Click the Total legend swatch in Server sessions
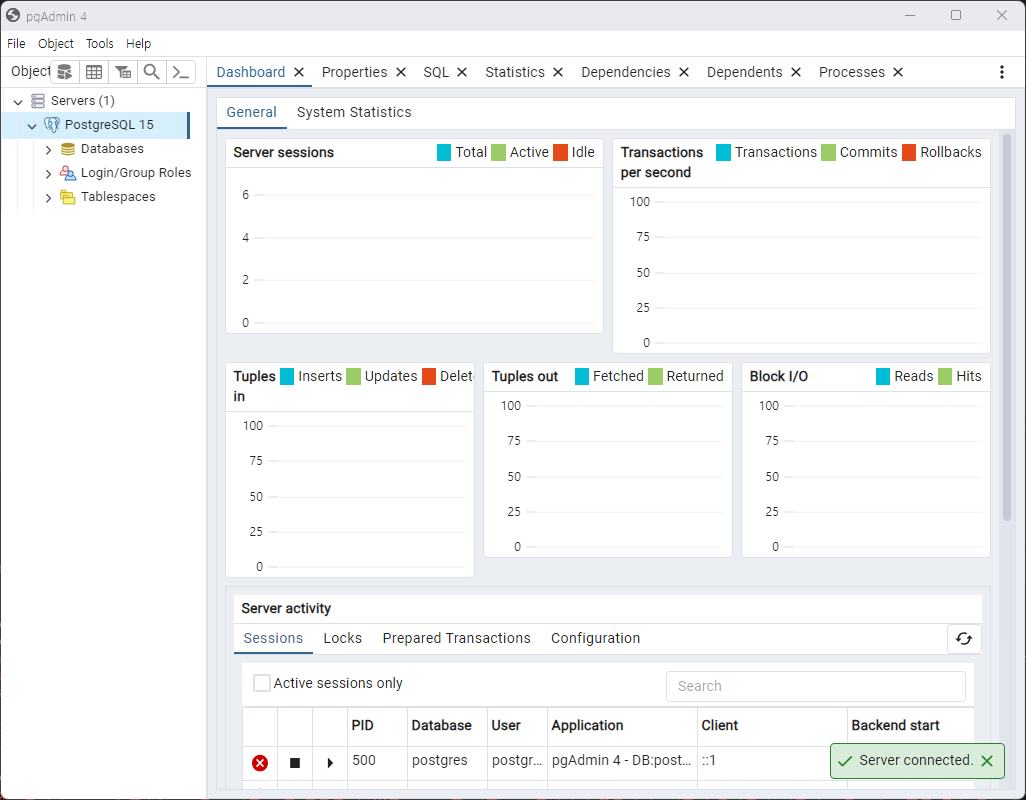 coord(444,152)
